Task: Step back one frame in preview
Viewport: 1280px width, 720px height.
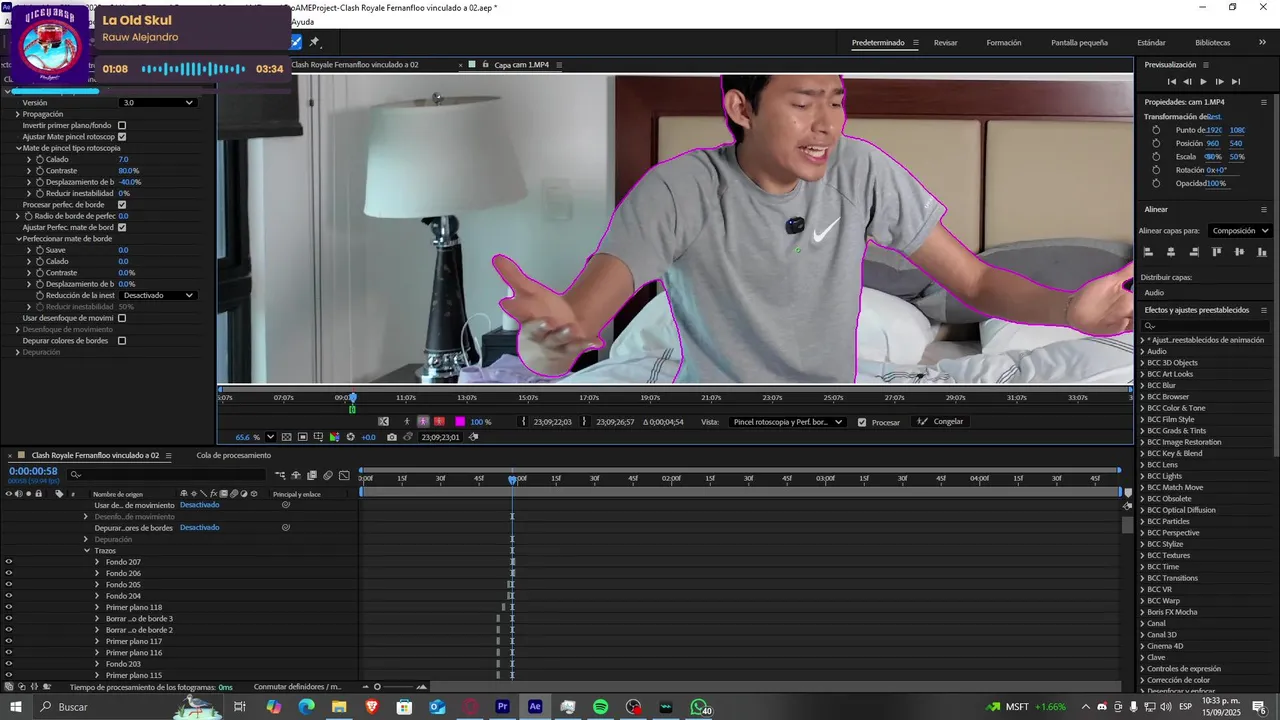Action: [1187, 82]
